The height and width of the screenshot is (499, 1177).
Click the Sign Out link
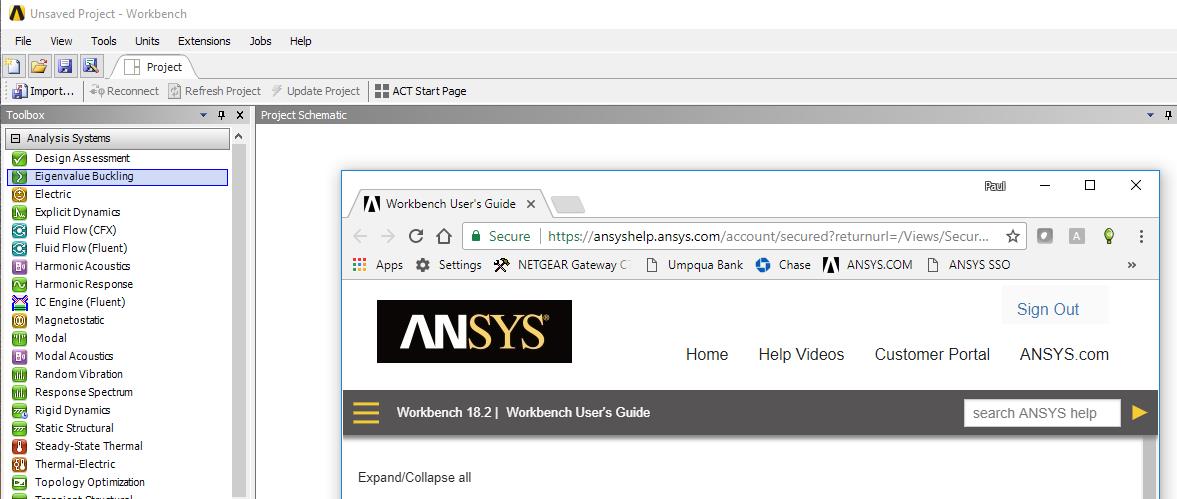point(1048,309)
